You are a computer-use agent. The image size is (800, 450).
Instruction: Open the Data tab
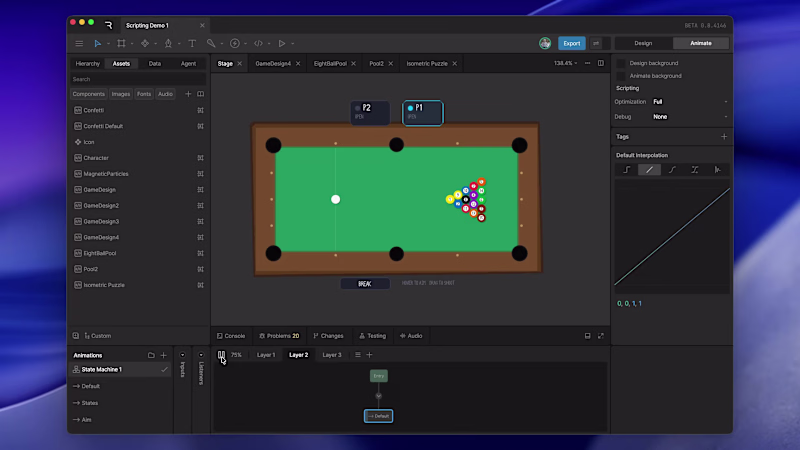[x=155, y=64]
